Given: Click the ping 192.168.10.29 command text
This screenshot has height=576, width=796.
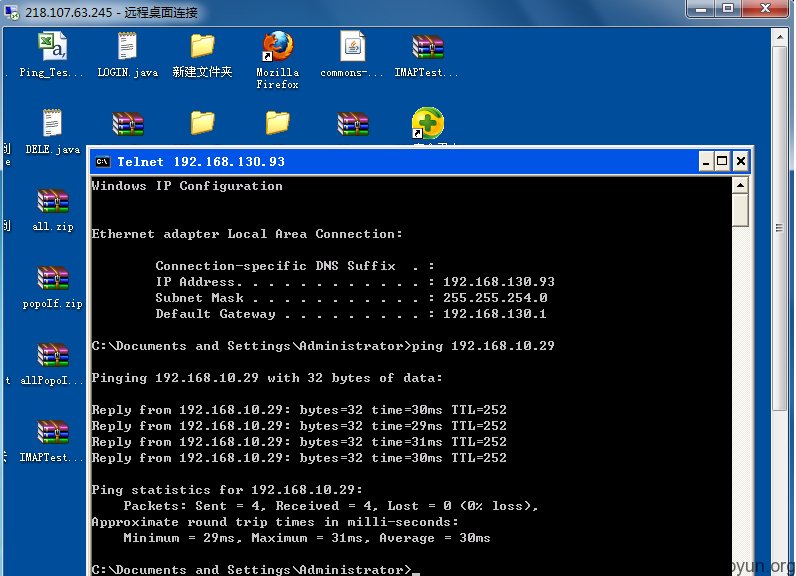Looking at the screenshot, I should click(x=483, y=346).
